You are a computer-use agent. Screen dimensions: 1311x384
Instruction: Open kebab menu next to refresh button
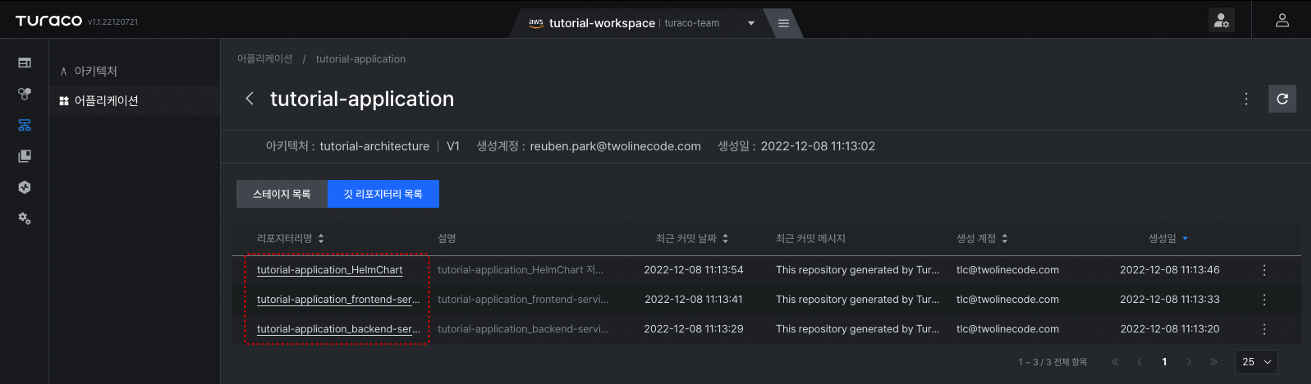[1246, 99]
